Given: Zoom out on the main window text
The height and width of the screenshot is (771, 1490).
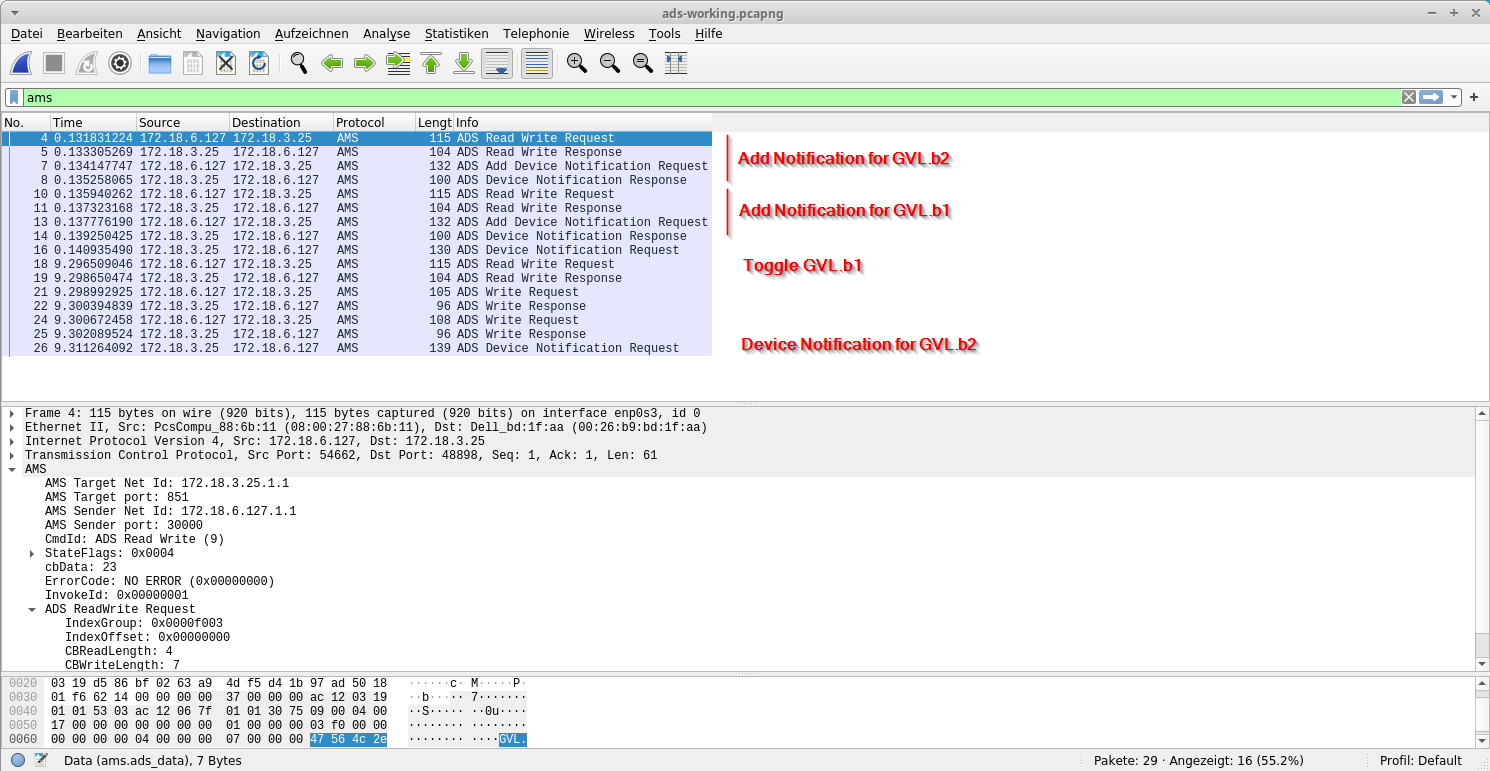Looking at the screenshot, I should (610, 64).
